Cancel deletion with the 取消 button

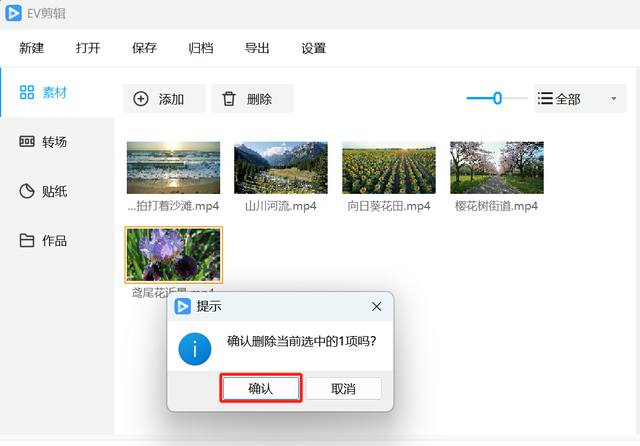[343, 388]
